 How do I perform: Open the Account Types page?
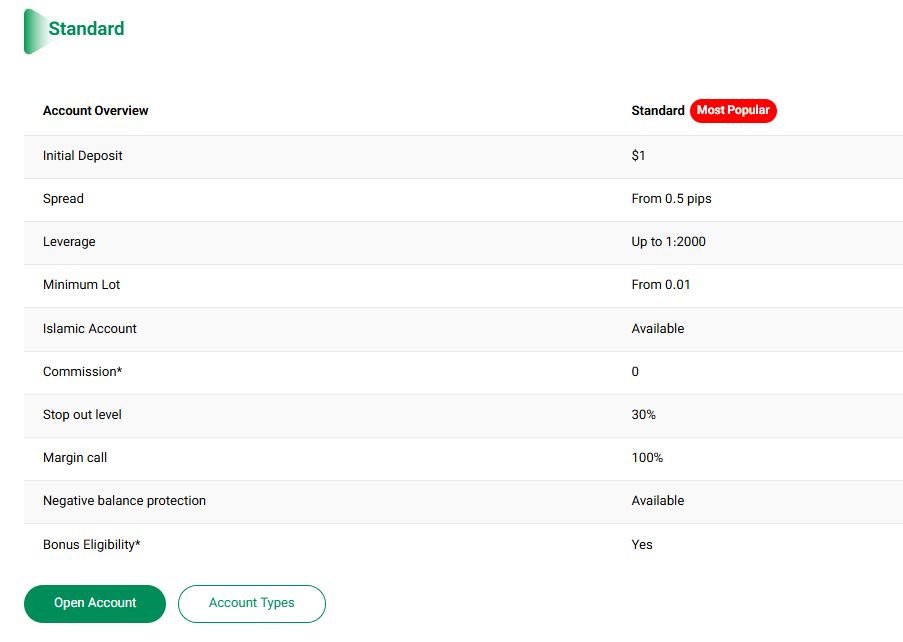[252, 604]
